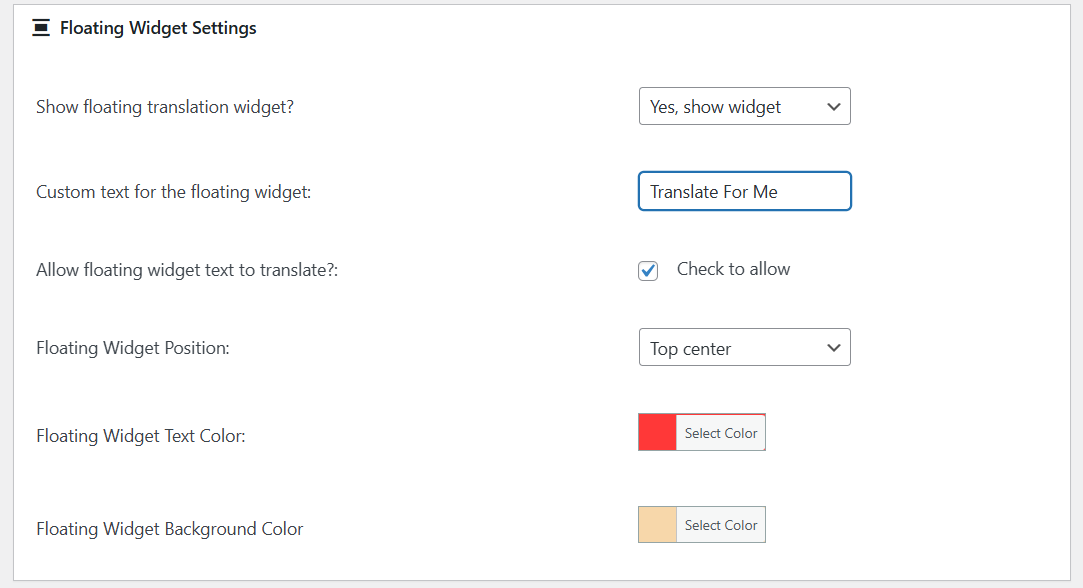The width and height of the screenshot is (1083, 588).
Task: Click 'Custom text for the floating widget' label
Action: (x=173, y=192)
